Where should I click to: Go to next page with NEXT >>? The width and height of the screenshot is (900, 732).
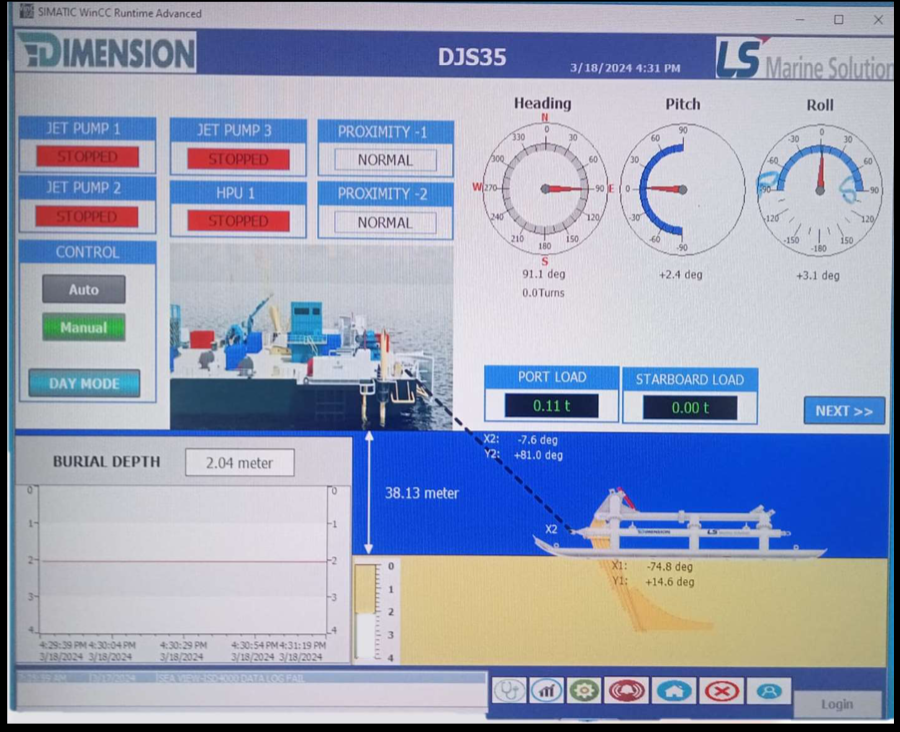[x=844, y=411]
